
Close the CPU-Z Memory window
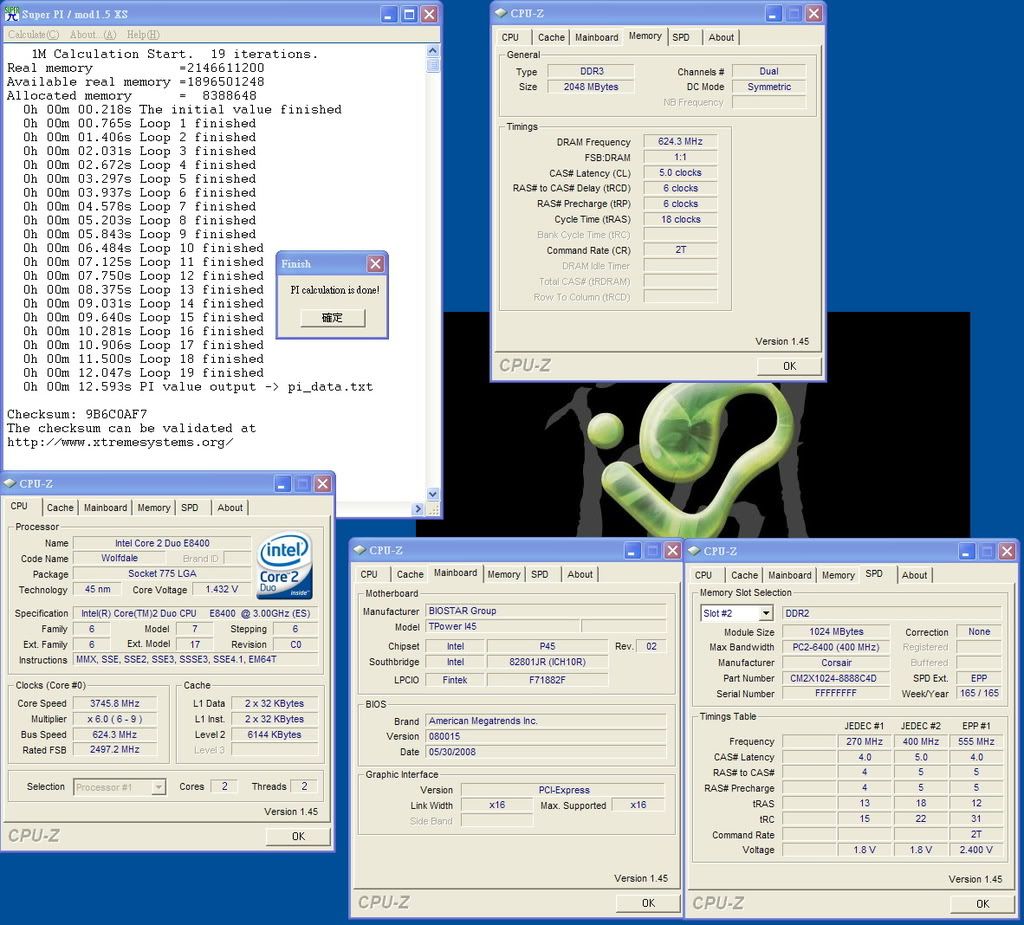pos(814,13)
